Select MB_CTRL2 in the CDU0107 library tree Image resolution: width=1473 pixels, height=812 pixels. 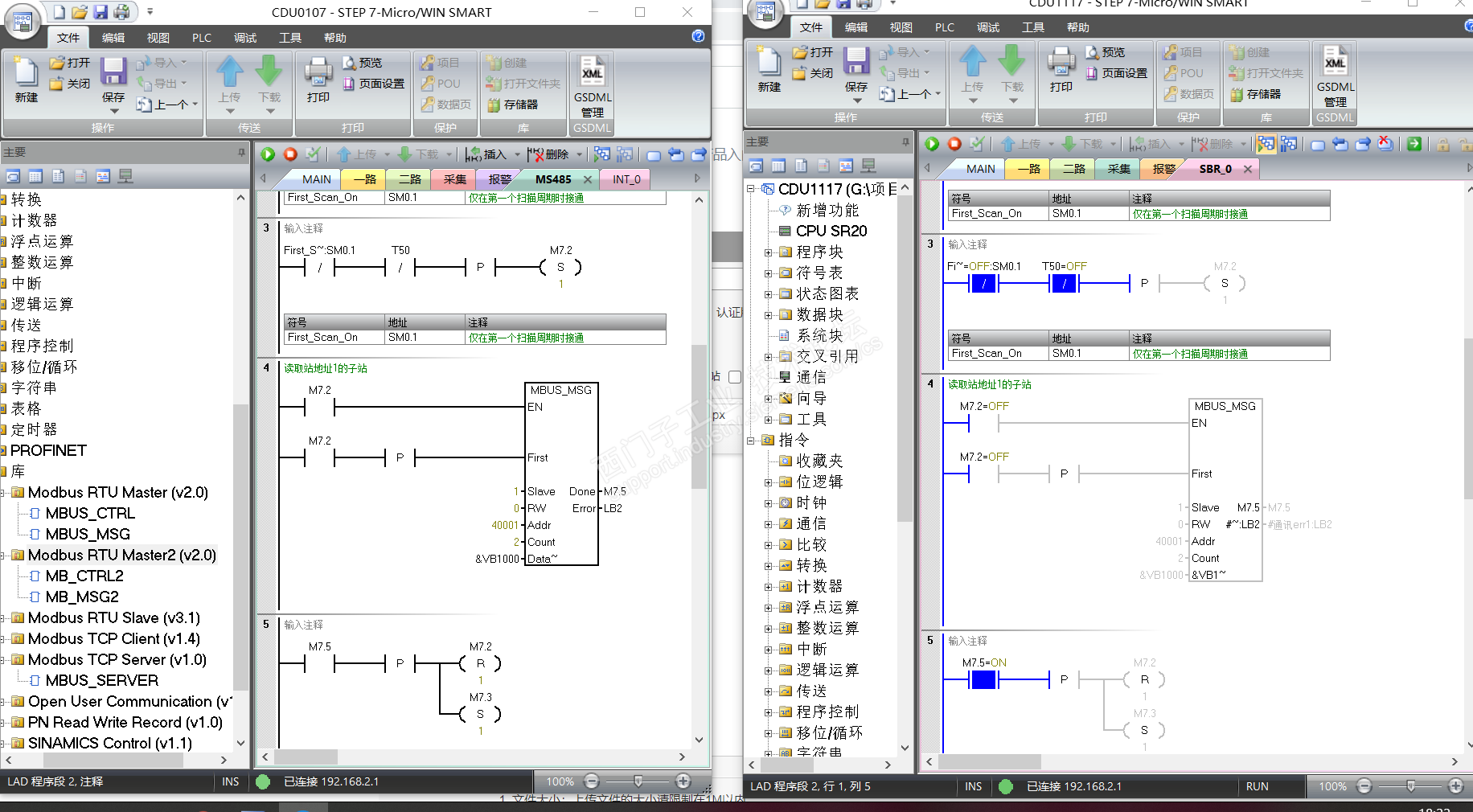click(x=84, y=576)
